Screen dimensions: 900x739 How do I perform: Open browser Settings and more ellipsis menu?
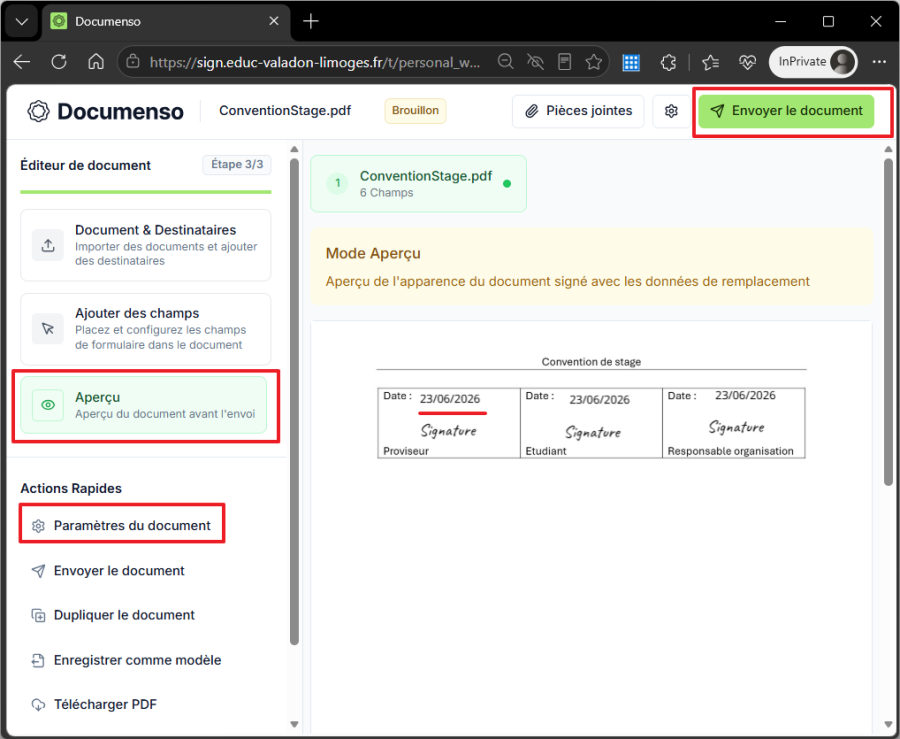(879, 62)
